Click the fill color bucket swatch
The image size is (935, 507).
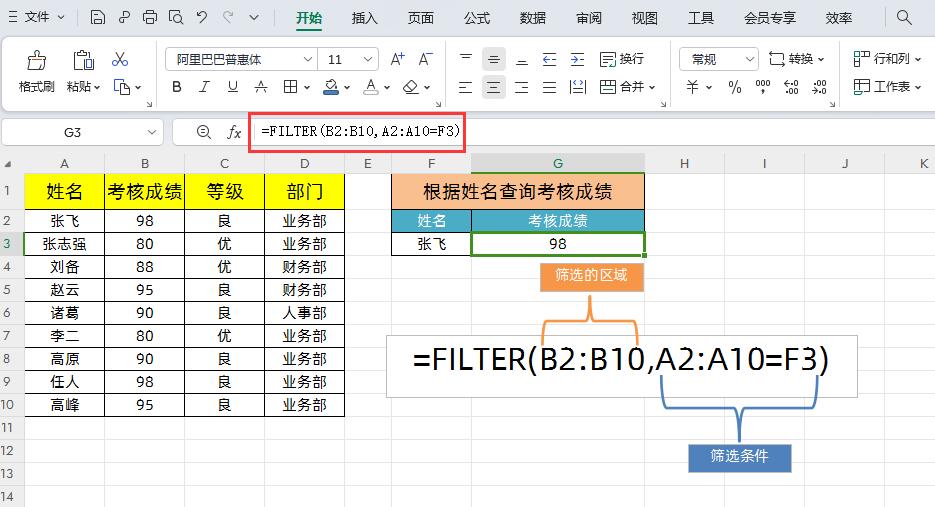[x=331, y=87]
